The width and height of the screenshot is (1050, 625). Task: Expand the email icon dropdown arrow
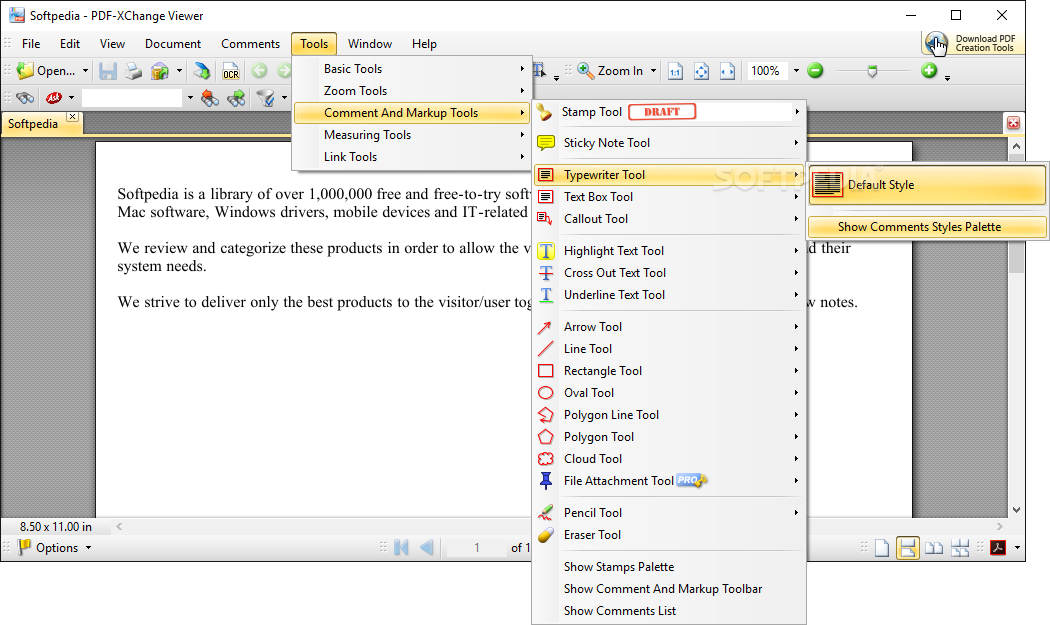coord(179,70)
